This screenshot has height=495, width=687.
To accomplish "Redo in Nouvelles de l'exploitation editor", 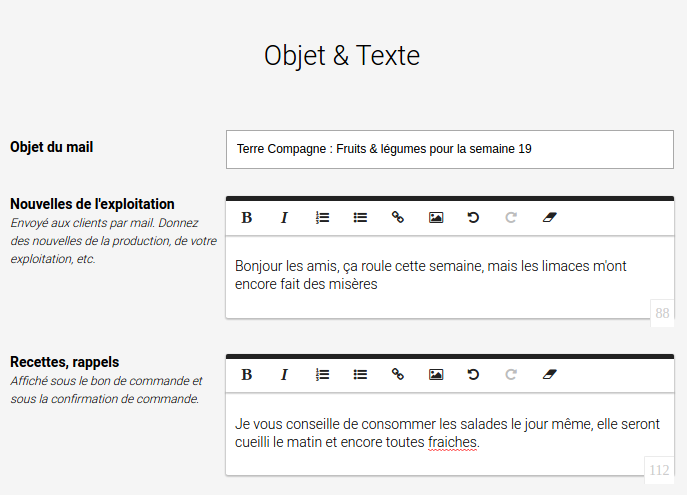I will tap(511, 218).
